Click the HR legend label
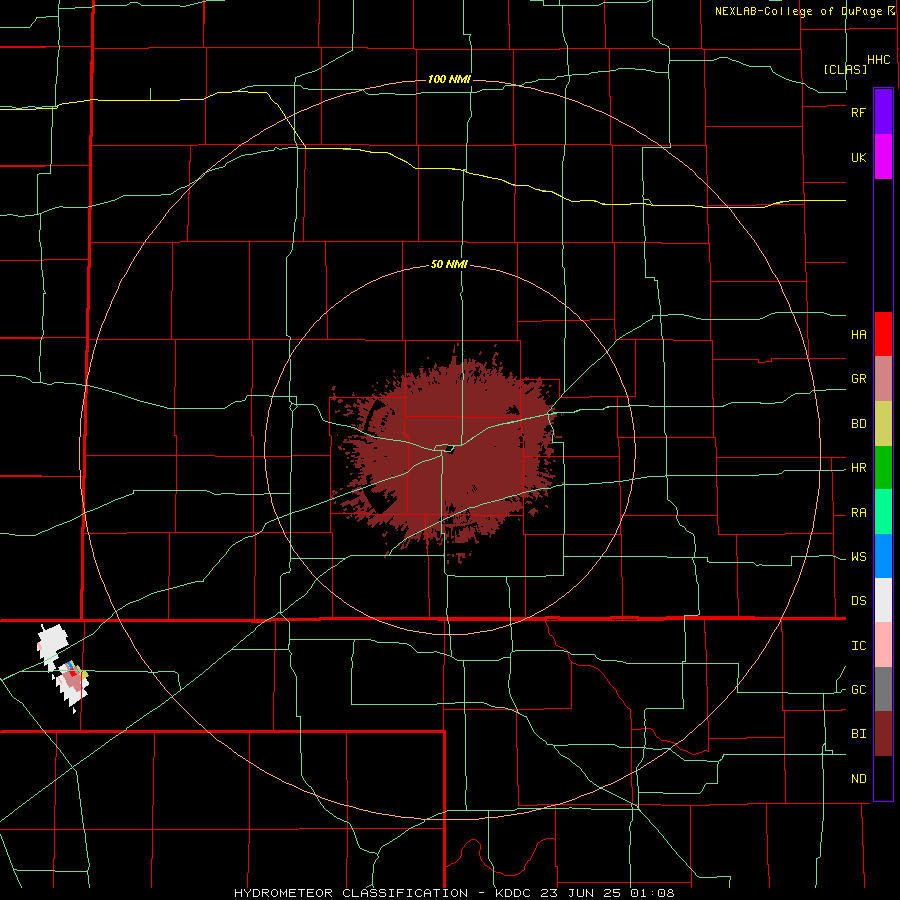 tap(859, 468)
